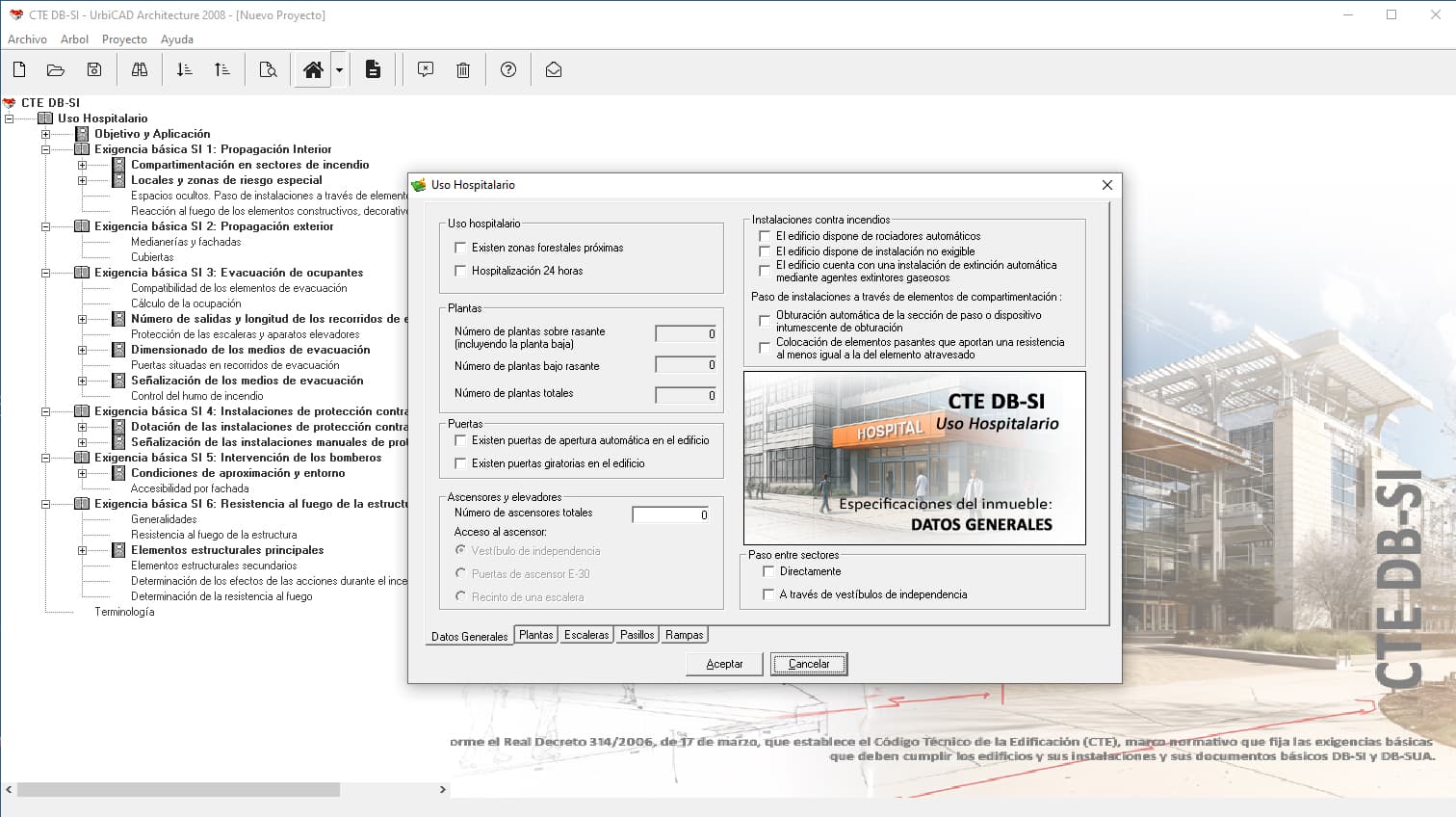The width and height of the screenshot is (1456, 817).
Task: Click the tree panel horizontal scrollbar thumb
Action: click(x=178, y=790)
